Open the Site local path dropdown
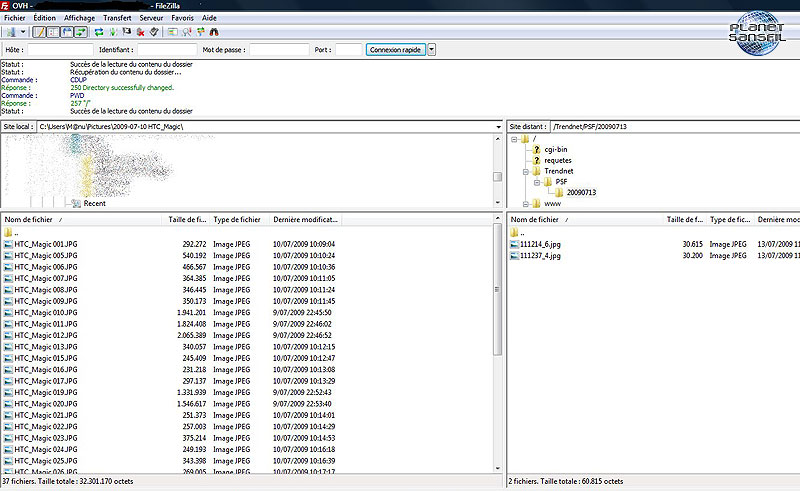This screenshot has width=800, height=491. click(498, 127)
